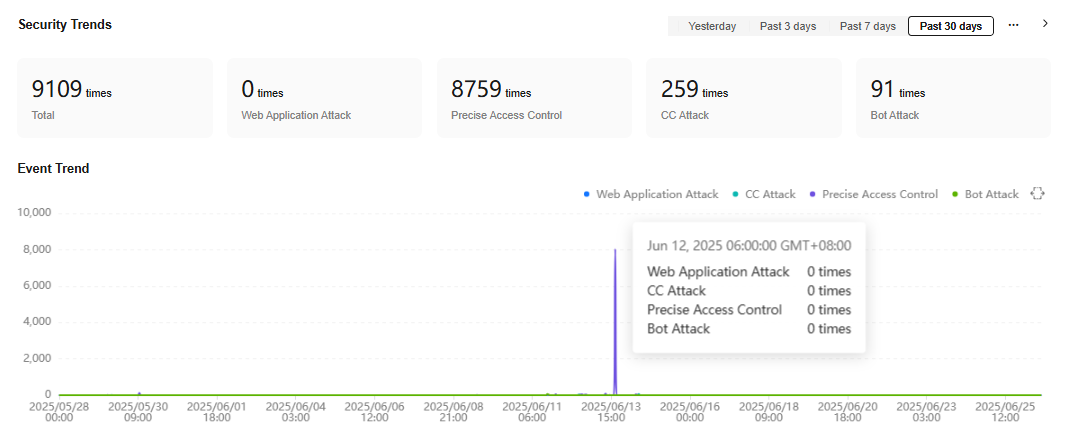1071x435 pixels.
Task: Click the 10,000 y-axis label
Action: click(33, 213)
